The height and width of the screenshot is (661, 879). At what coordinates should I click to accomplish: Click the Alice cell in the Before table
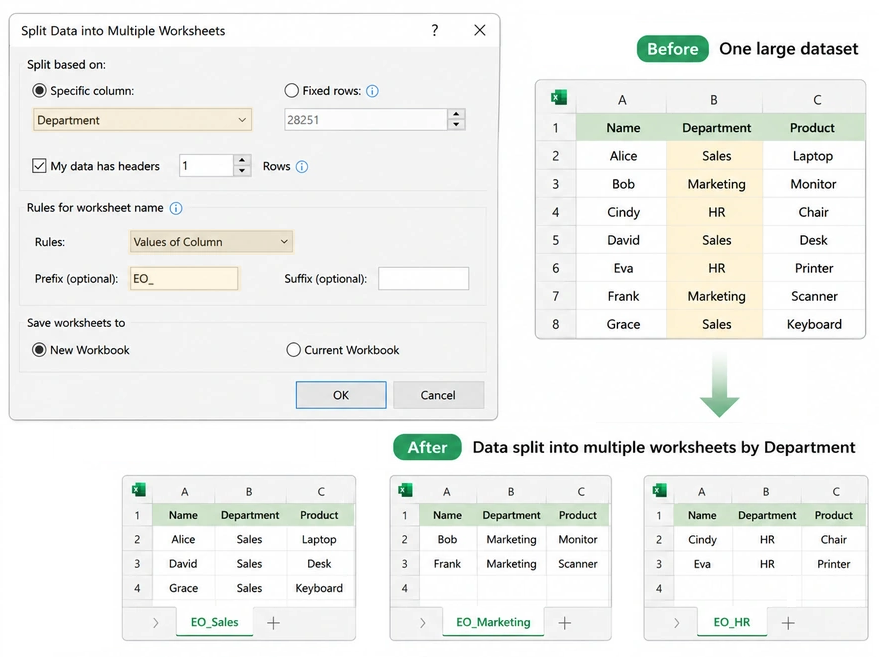(623, 156)
